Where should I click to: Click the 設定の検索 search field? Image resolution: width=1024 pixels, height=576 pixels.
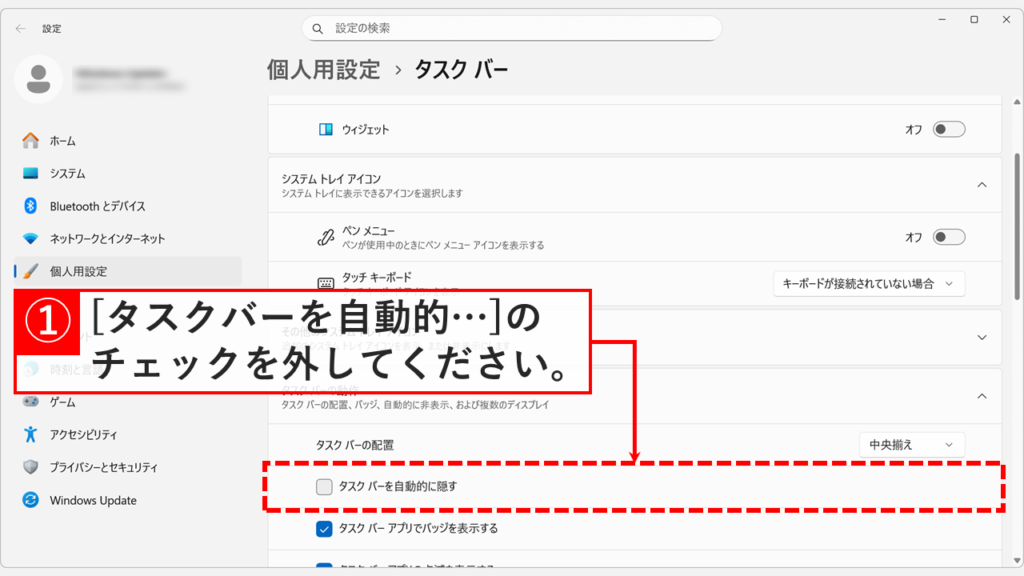pyautogui.click(x=511, y=28)
